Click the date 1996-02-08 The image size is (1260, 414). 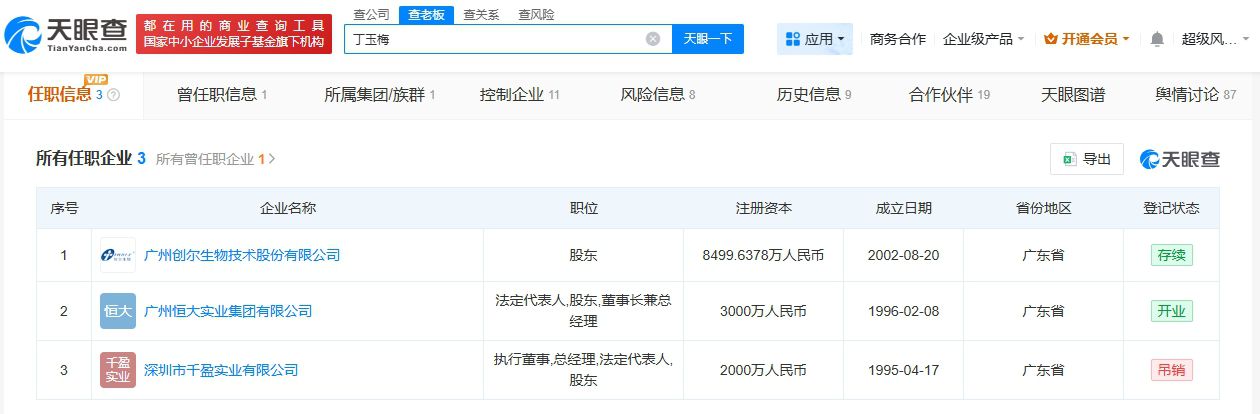[904, 311]
